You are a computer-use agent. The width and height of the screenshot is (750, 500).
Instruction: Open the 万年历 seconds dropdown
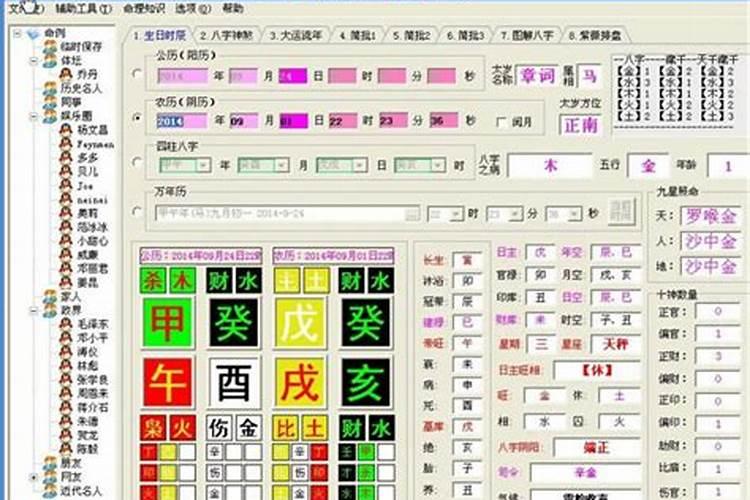575,213
